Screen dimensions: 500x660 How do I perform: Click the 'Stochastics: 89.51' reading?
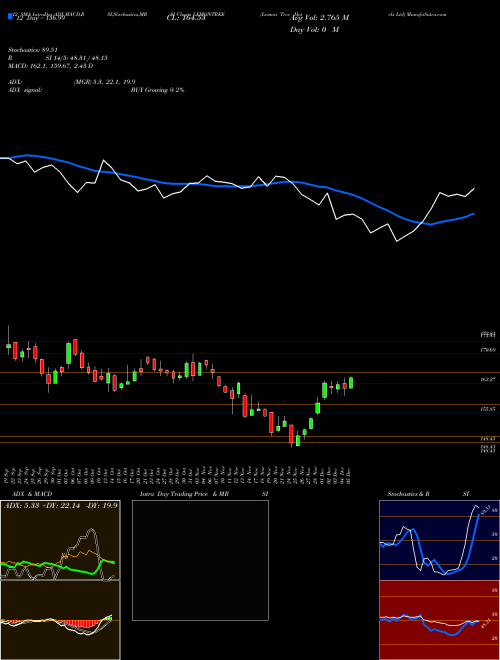pyautogui.click(x=32, y=50)
